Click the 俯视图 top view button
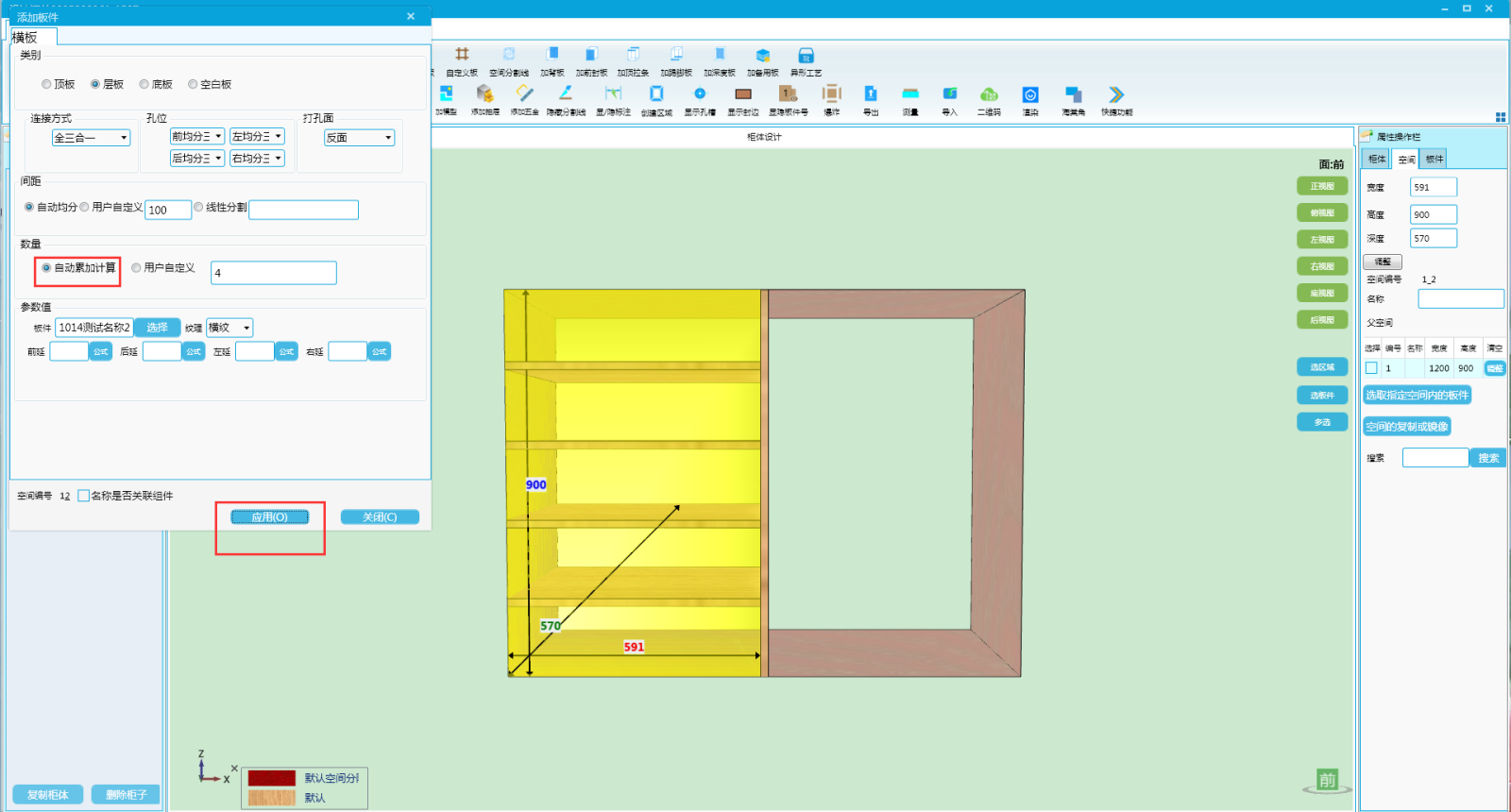This screenshot has width=1511, height=812. coord(1322,213)
